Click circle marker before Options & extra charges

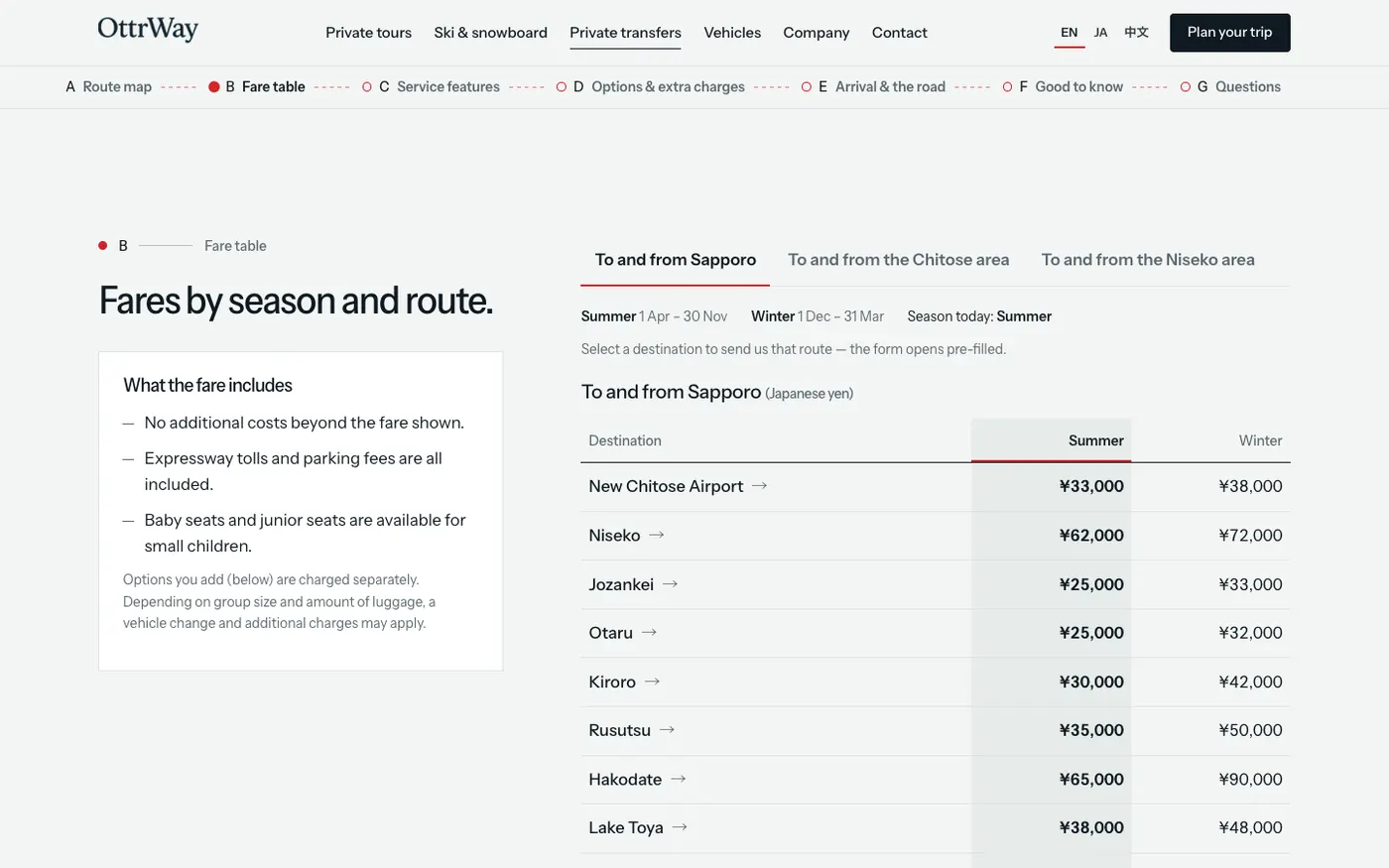[562, 87]
